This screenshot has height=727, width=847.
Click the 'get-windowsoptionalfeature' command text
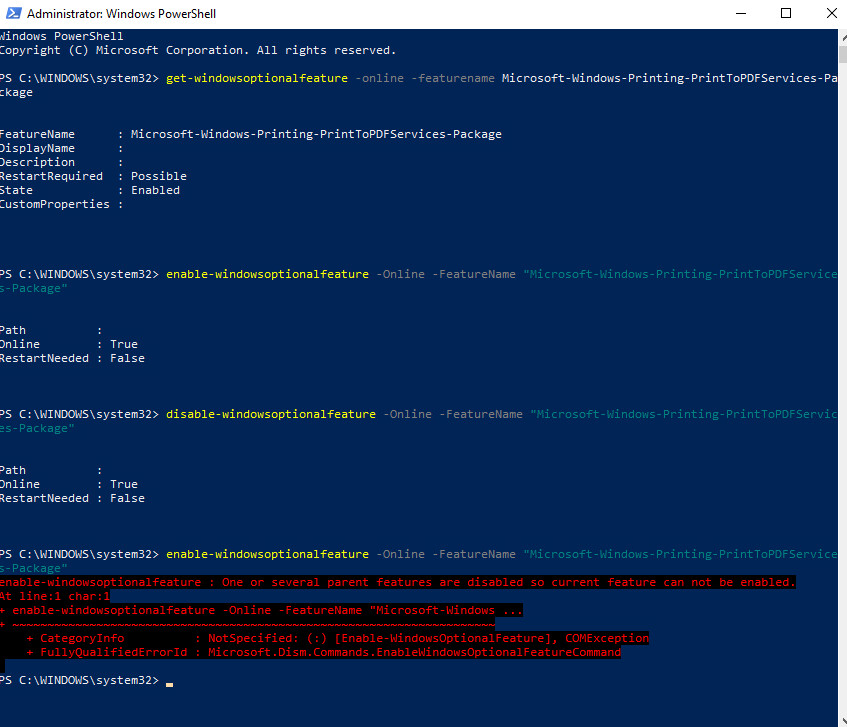(257, 78)
